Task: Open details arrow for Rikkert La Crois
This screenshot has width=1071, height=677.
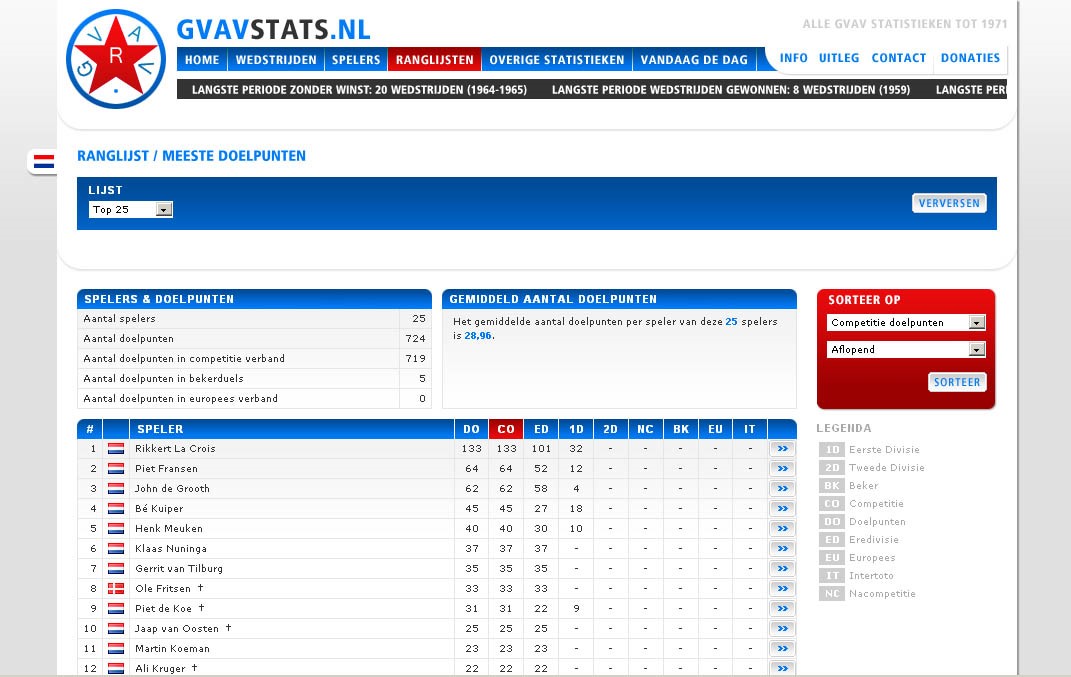Action: 782,449
